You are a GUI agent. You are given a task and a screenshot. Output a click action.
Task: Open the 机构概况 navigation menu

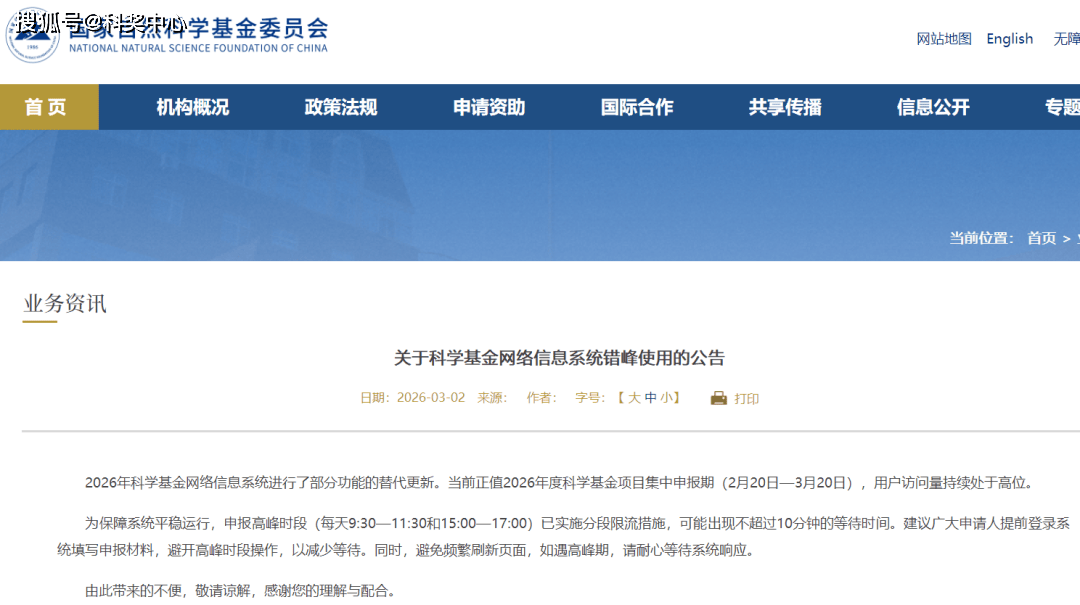(x=192, y=107)
